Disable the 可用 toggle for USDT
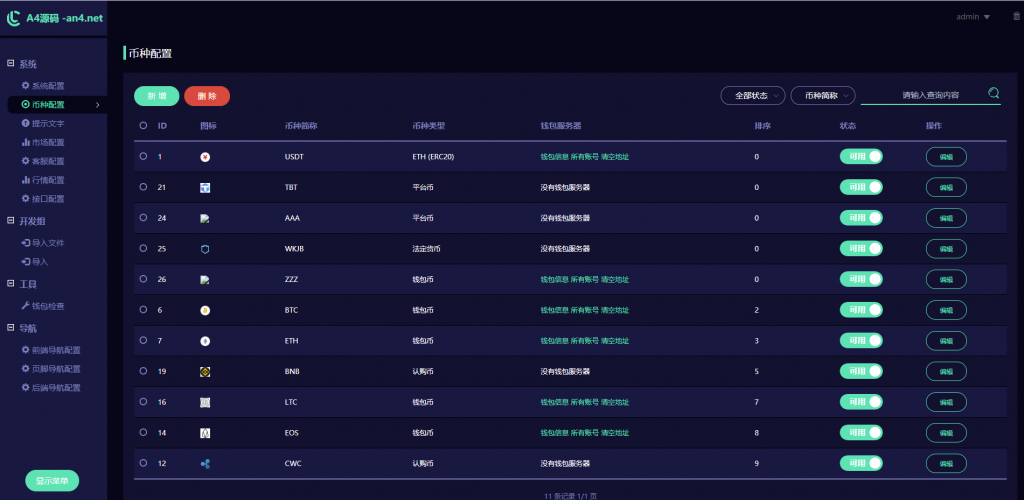The image size is (1024, 500). click(861, 157)
